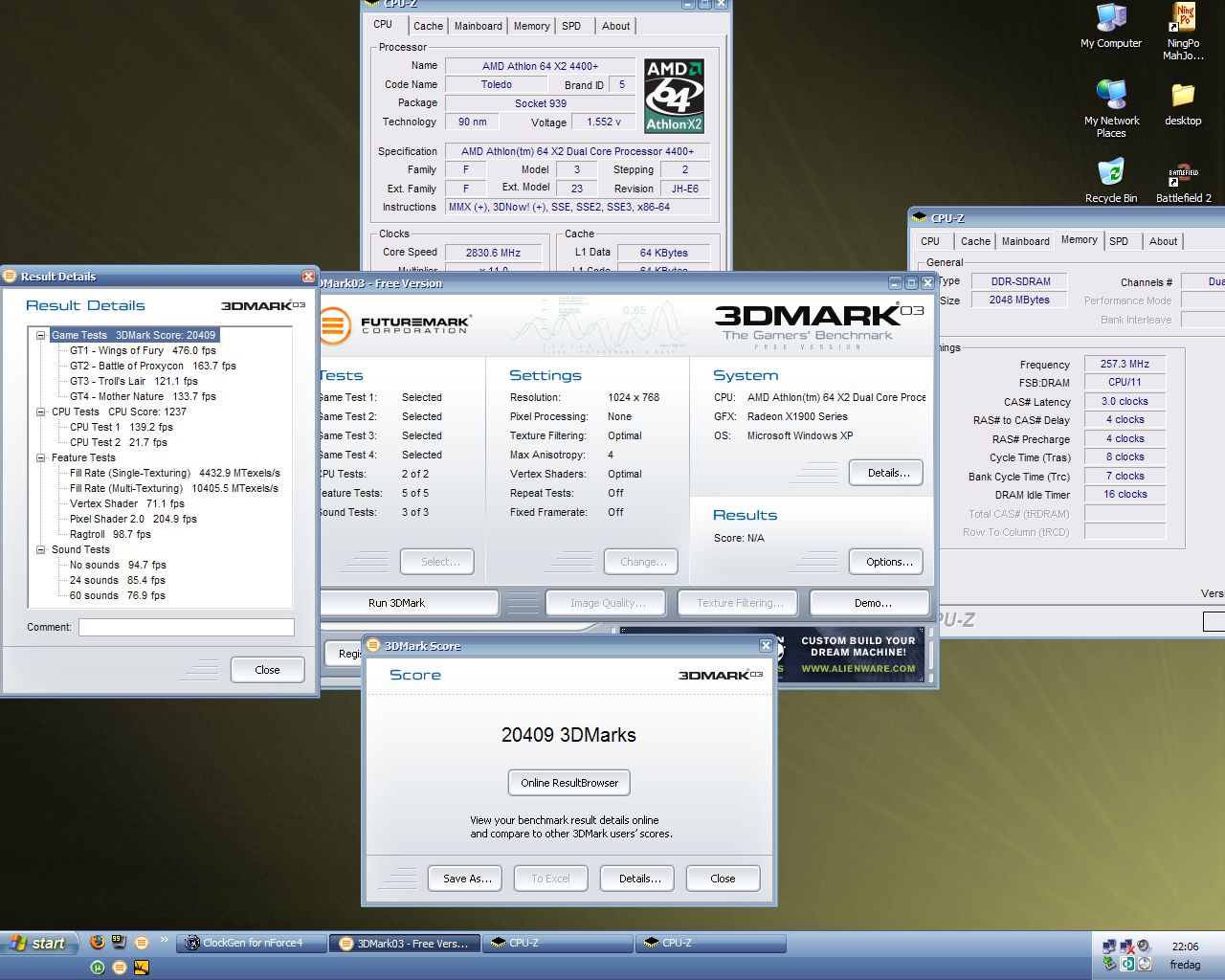Screen dimensions: 1225x980
Task: Open System Details... in 3DMark03 window
Action: 886,473
